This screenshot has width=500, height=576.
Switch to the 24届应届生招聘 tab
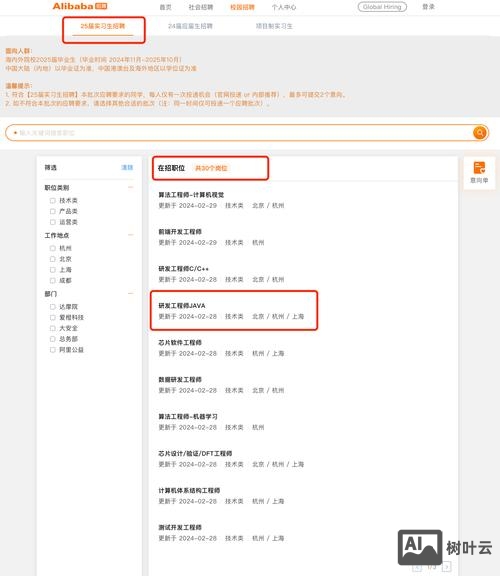190,26
